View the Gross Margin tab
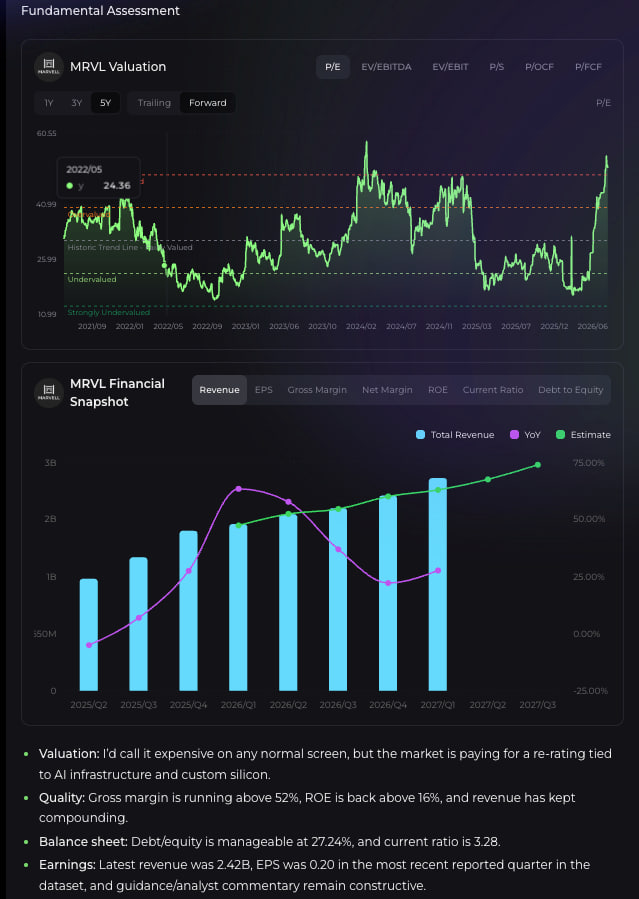The width and height of the screenshot is (639, 899). (x=317, y=390)
